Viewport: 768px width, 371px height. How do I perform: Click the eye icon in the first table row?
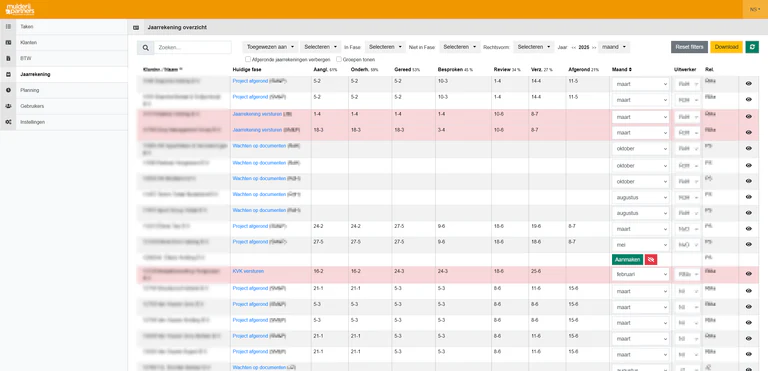[748, 84]
